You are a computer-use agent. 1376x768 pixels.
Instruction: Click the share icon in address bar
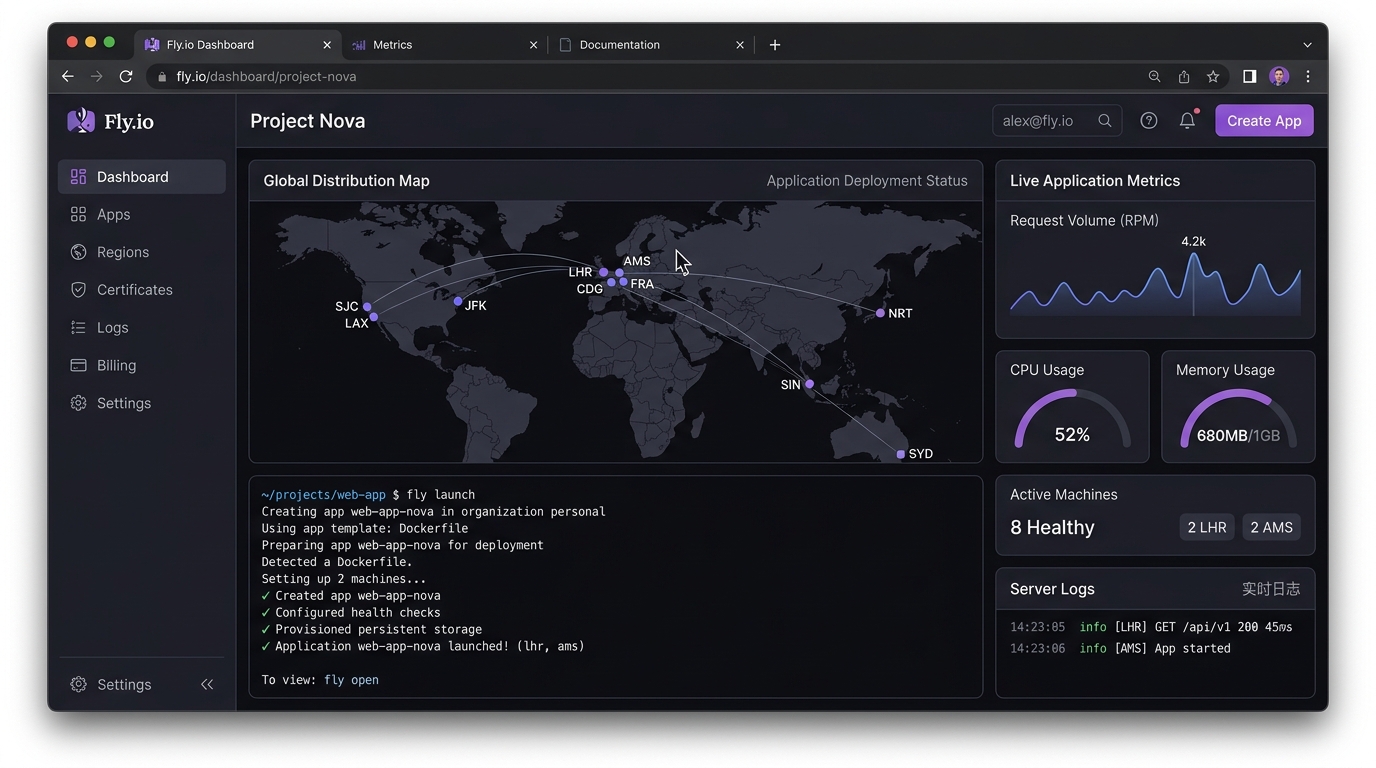tap(1184, 76)
